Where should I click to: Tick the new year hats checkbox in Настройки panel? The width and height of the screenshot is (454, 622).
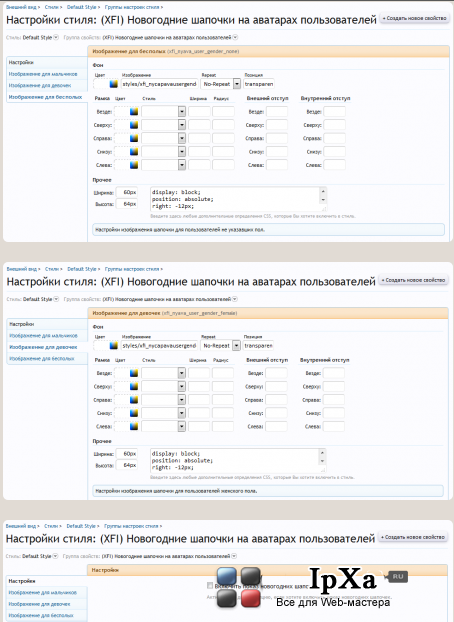(x=210, y=585)
